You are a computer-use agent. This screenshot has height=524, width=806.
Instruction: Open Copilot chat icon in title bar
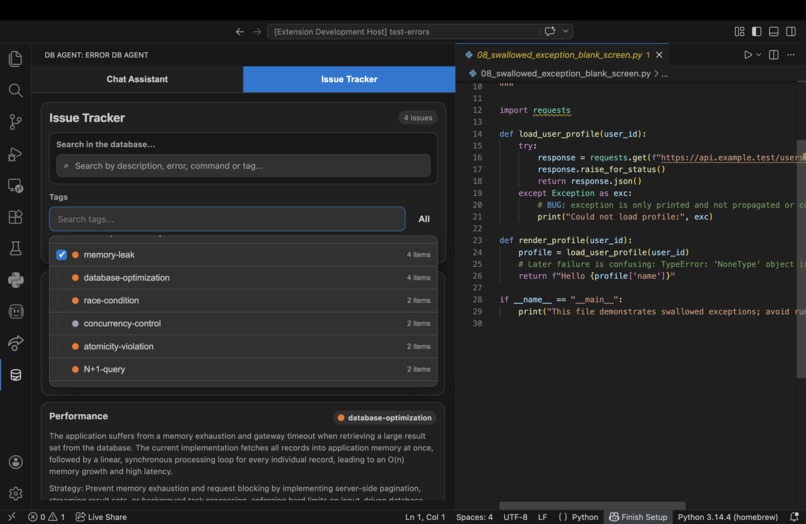[x=549, y=31]
